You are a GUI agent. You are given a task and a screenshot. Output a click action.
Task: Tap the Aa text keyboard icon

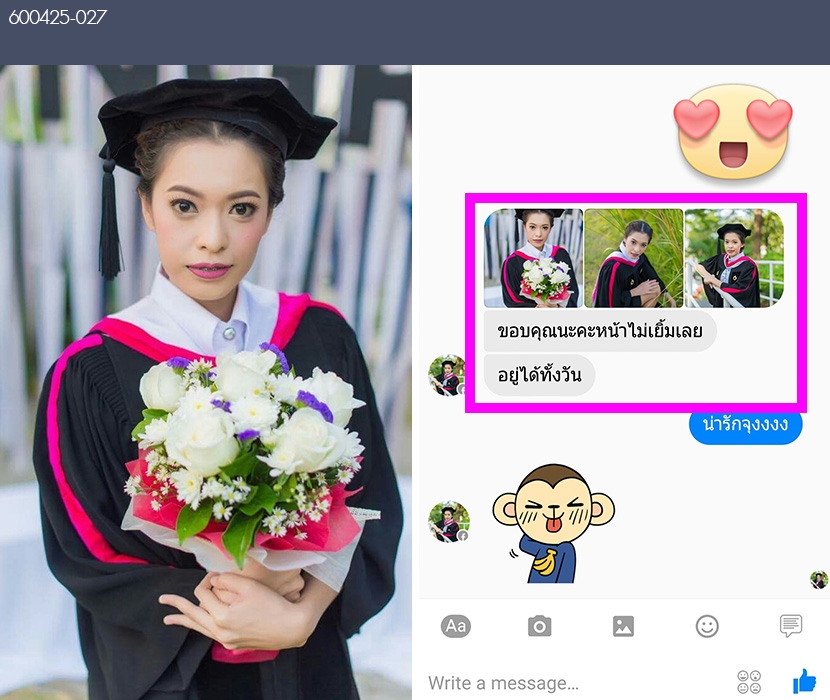[456, 626]
